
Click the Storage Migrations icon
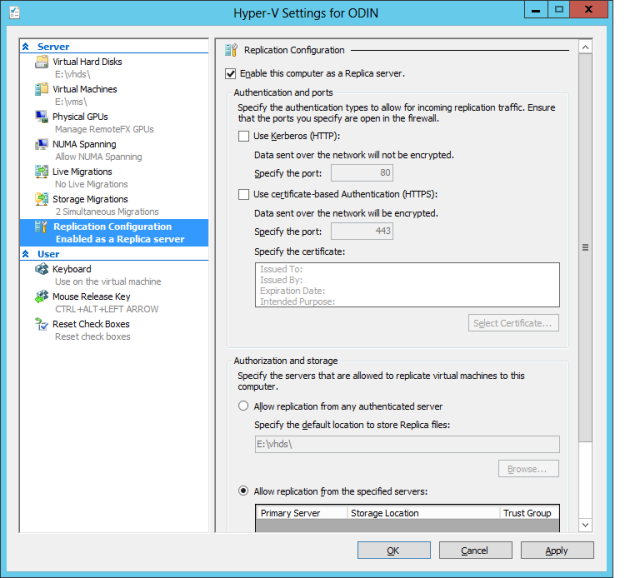tap(41, 199)
